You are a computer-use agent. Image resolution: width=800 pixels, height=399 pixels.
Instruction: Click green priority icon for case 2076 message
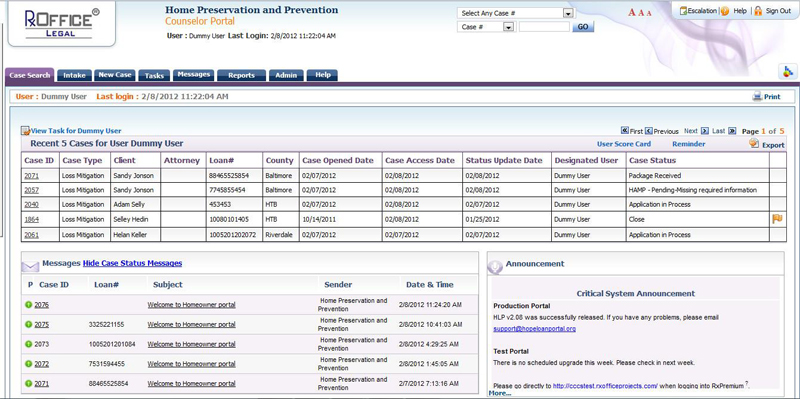pos(29,305)
